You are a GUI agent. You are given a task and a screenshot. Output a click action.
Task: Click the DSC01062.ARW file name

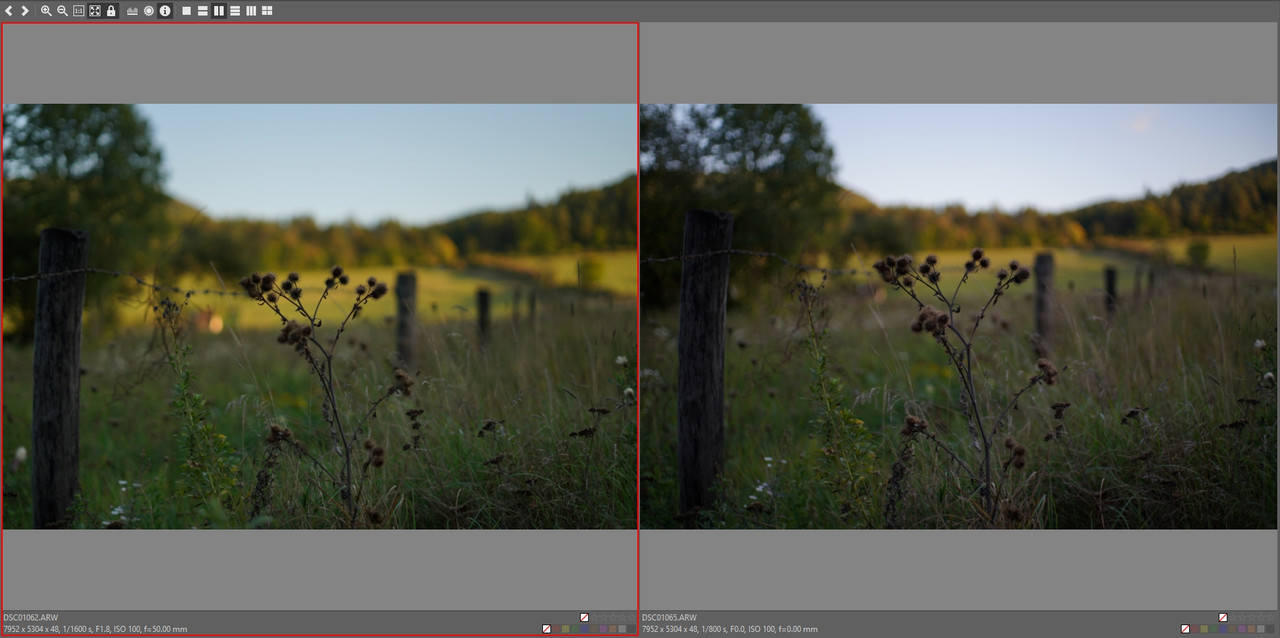(x=30, y=618)
